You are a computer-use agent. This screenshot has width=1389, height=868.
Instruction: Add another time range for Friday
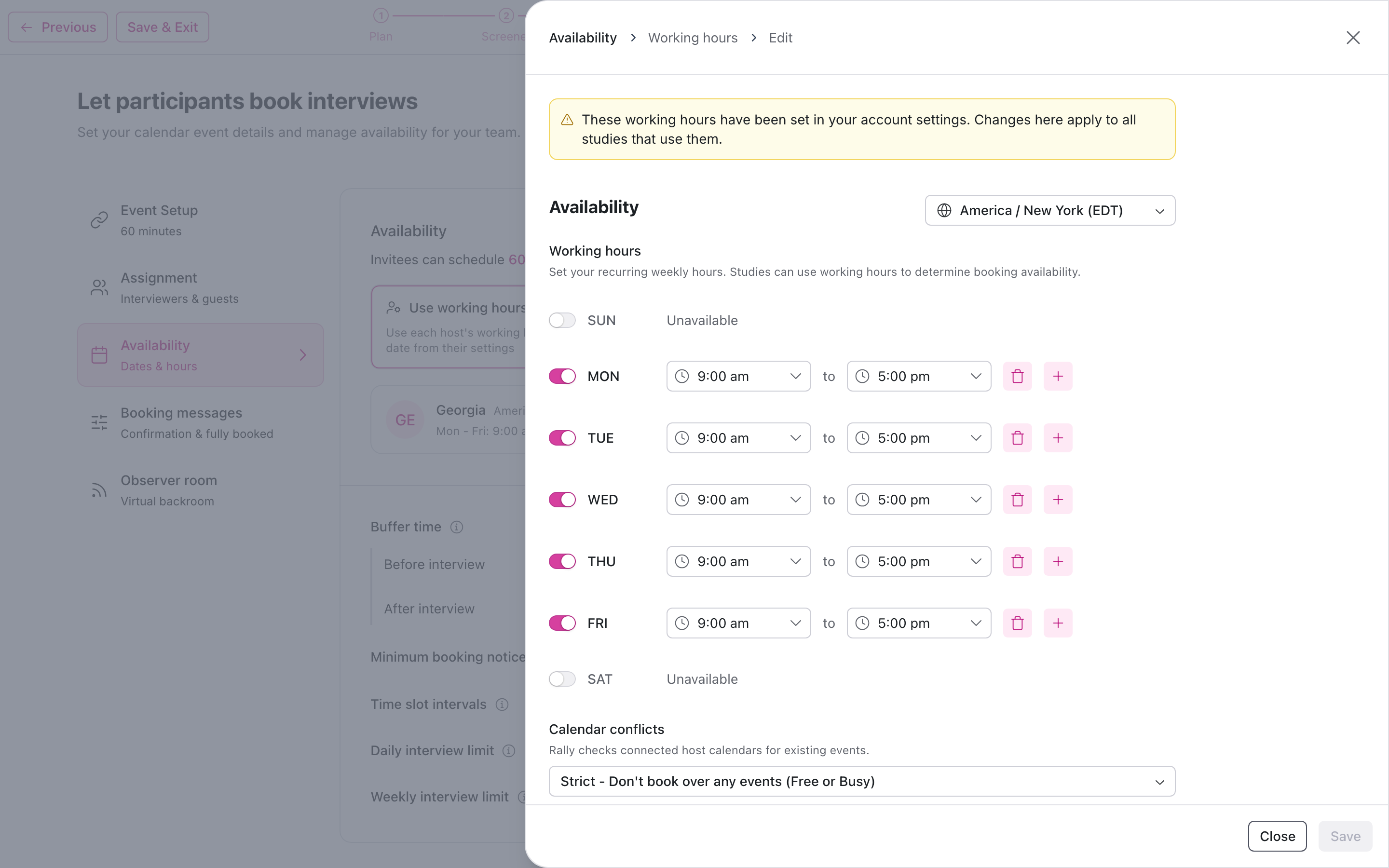(x=1058, y=623)
